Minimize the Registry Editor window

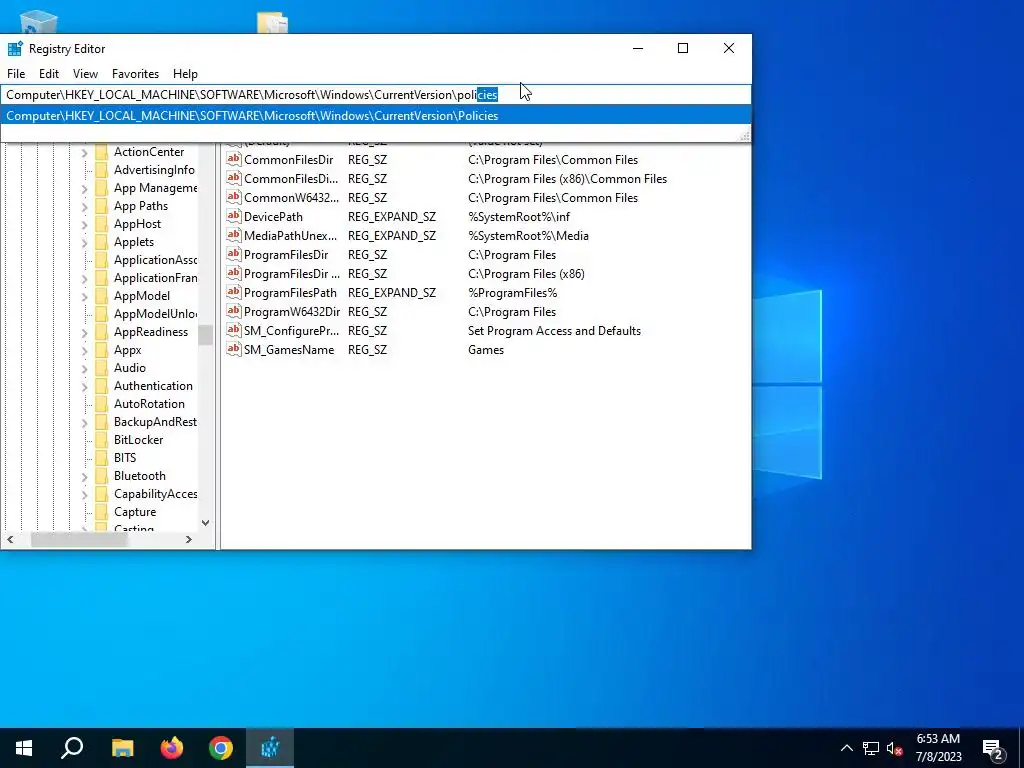tap(638, 48)
